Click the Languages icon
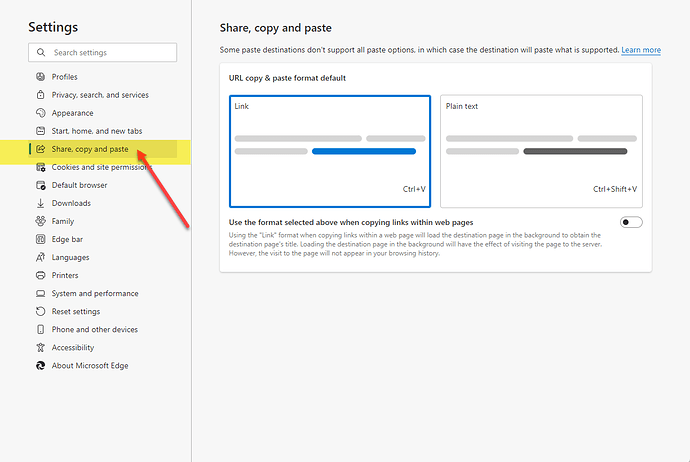Image resolution: width=690 pixels, height=462 pixels. click(x=40, y=257)
